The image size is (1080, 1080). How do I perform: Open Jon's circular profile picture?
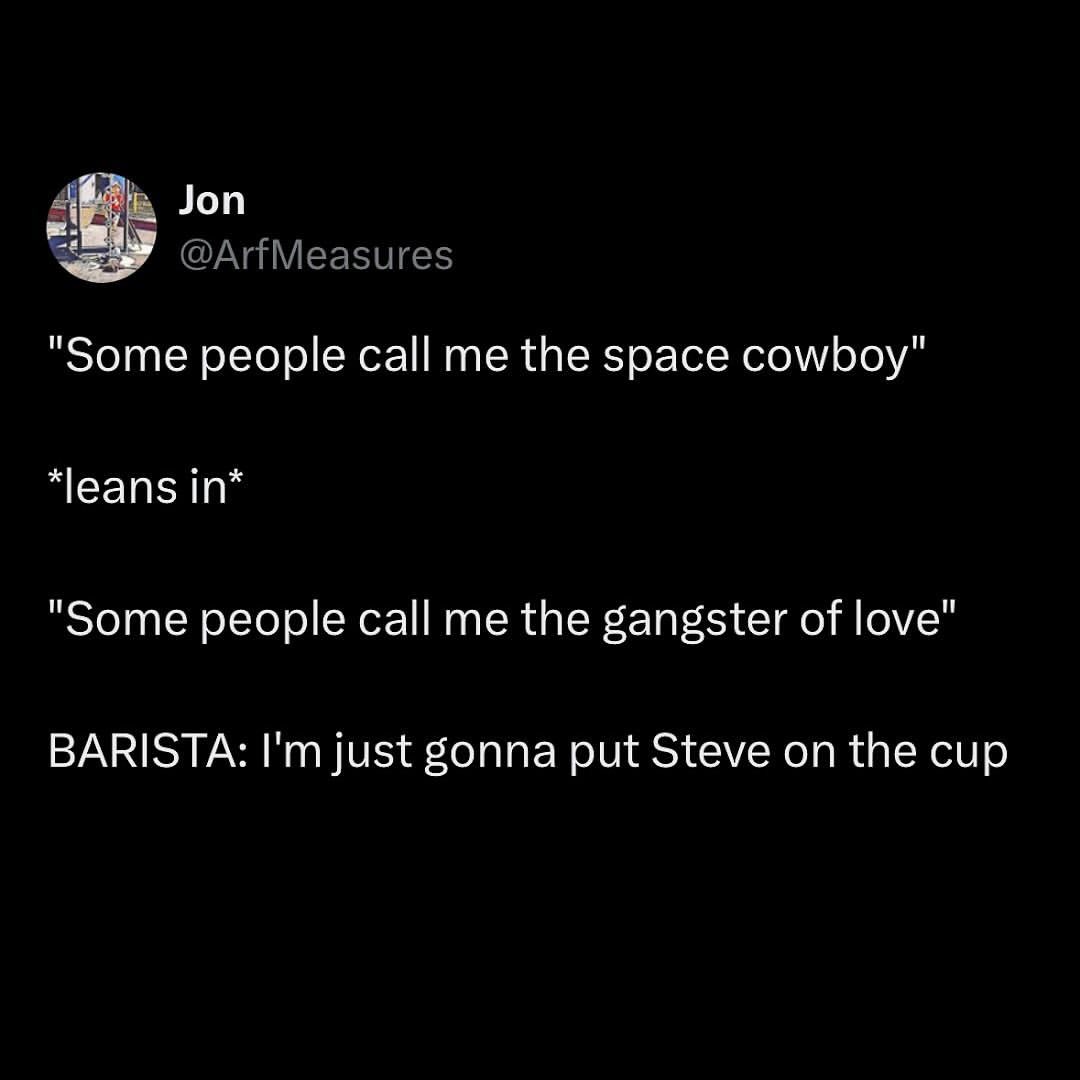pyautogui.click(x=101, y=228)
